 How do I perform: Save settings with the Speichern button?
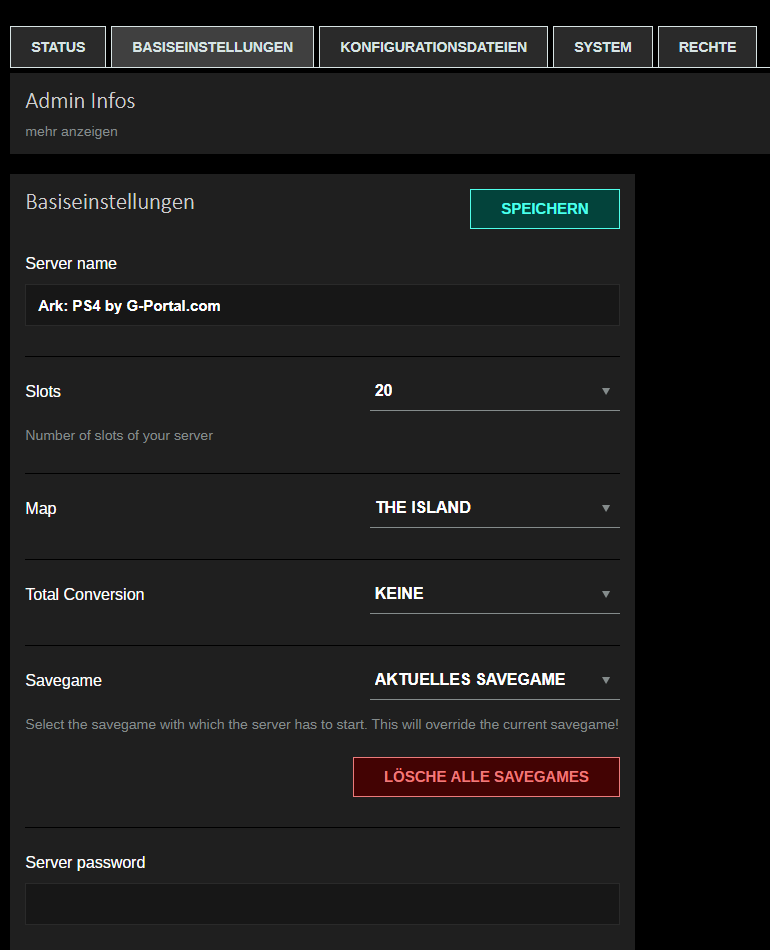[x=545, y=209]
